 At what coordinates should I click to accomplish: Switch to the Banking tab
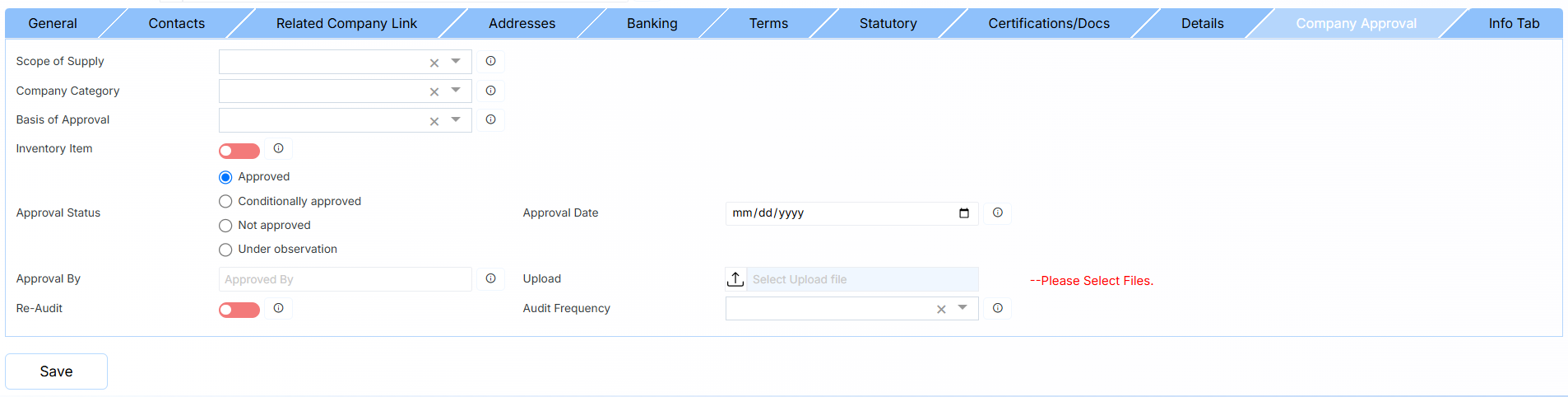[x=652, y=23]
